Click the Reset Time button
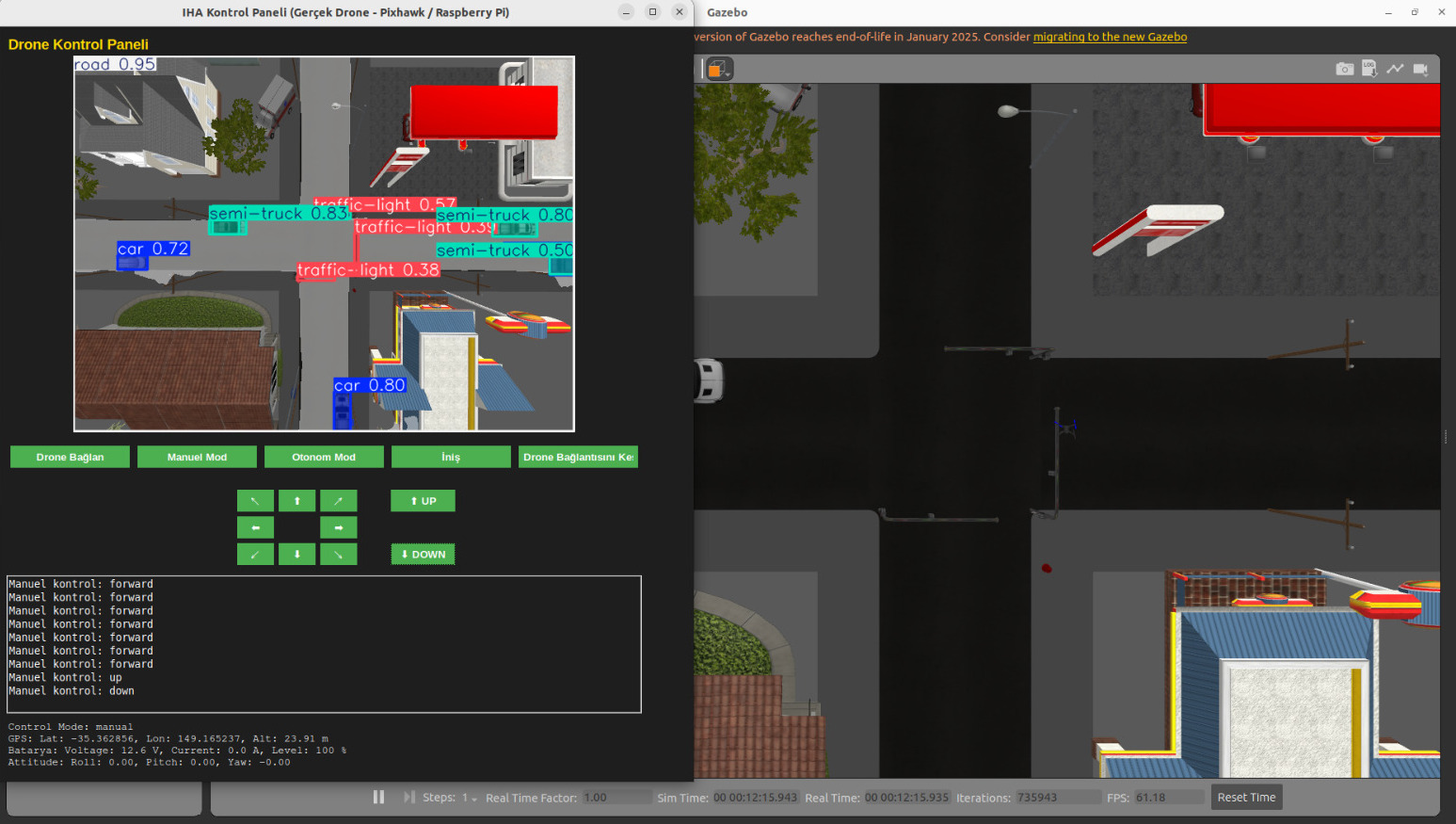 point(1246,798)
